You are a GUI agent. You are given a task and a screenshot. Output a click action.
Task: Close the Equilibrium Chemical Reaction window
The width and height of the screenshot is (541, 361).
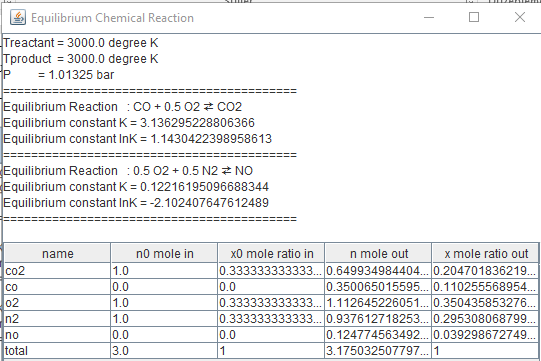pos(520,17)
